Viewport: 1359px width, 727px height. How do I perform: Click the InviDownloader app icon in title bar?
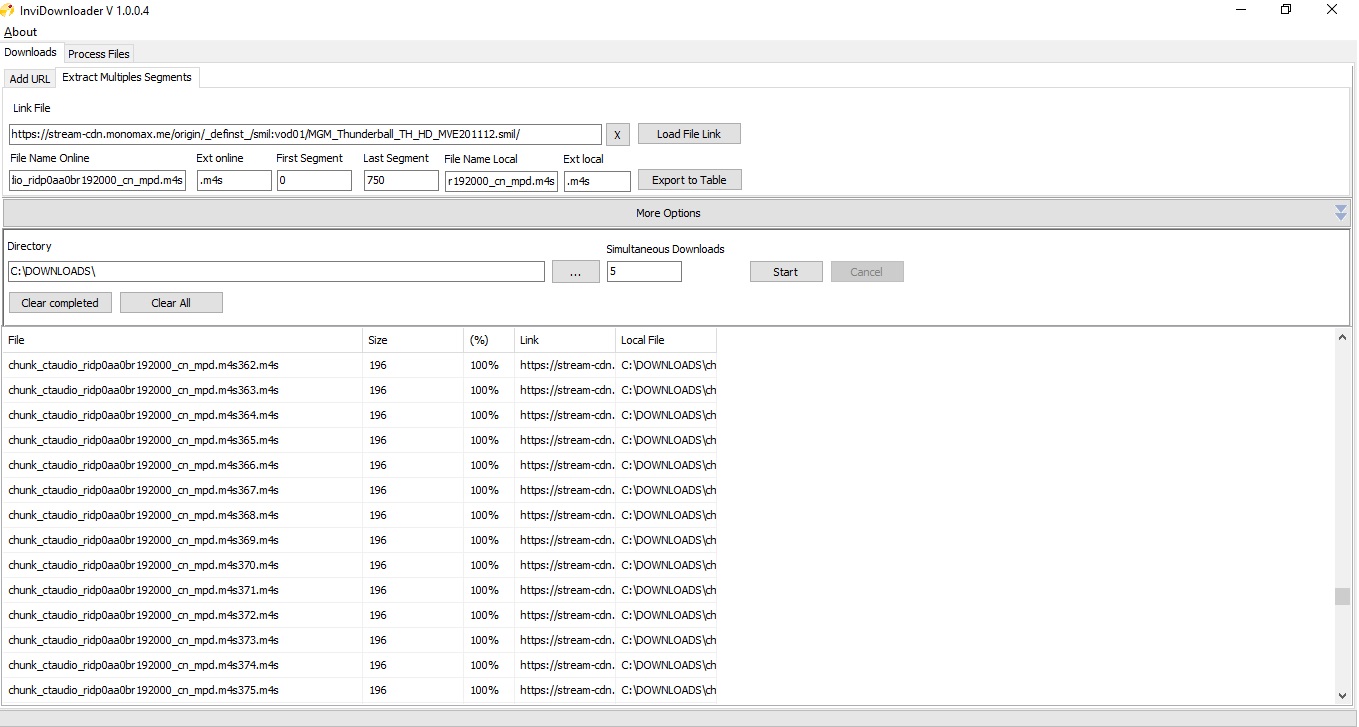pos(8,10)
